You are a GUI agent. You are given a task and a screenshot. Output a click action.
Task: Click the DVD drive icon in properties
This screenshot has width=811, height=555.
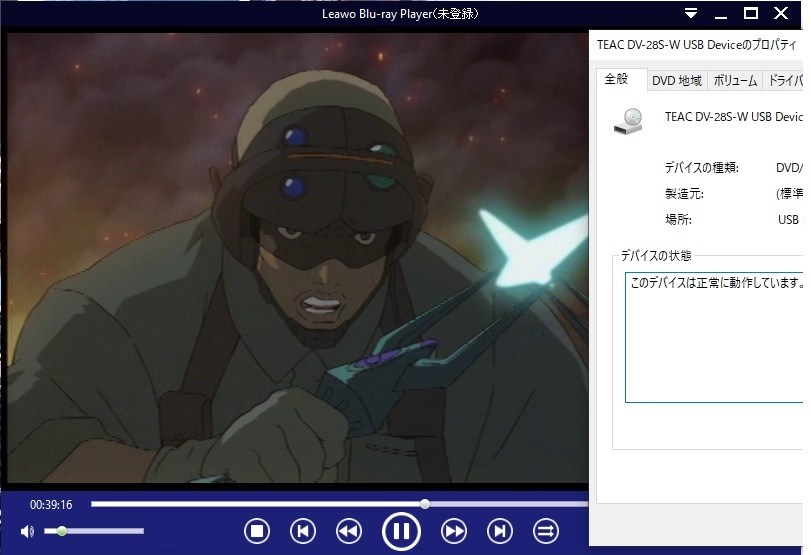(x=630, y=120)
